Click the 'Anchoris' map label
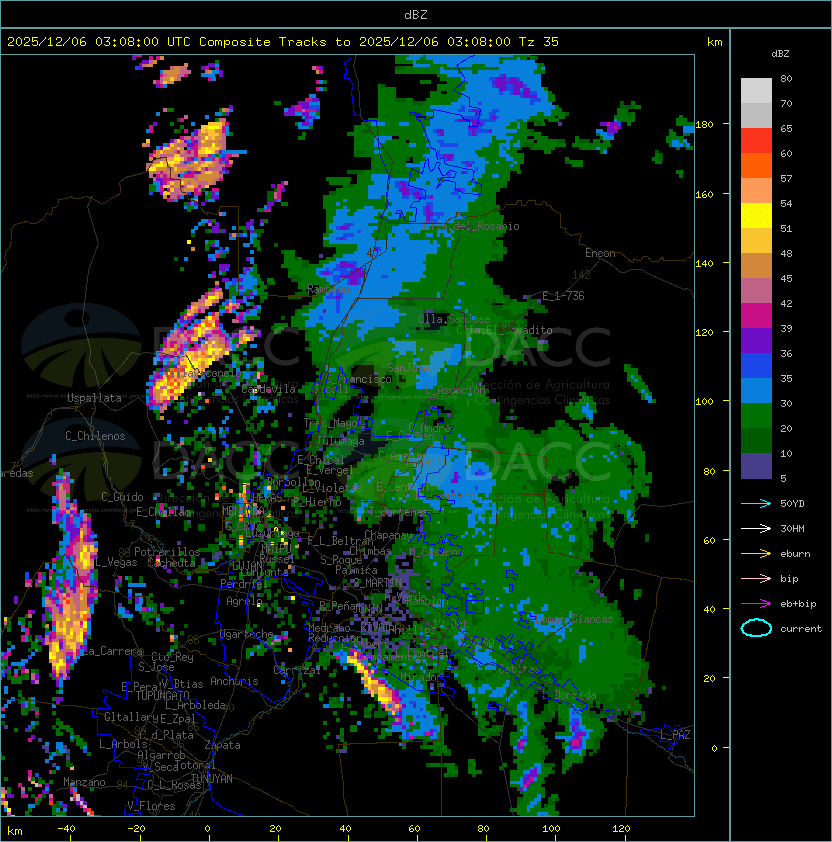 click(234, 681)
